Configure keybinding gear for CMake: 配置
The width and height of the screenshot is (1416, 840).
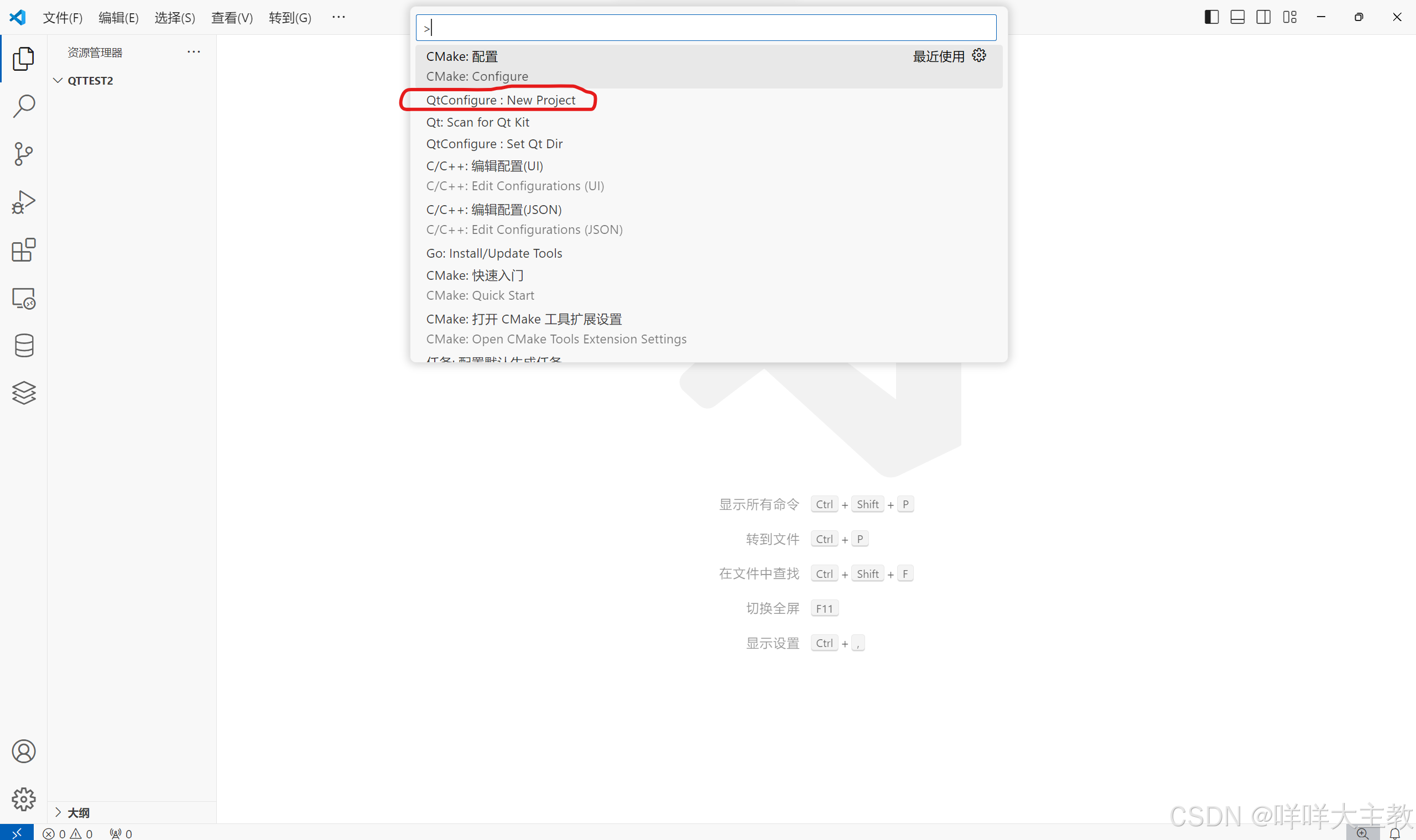[979, 55]
